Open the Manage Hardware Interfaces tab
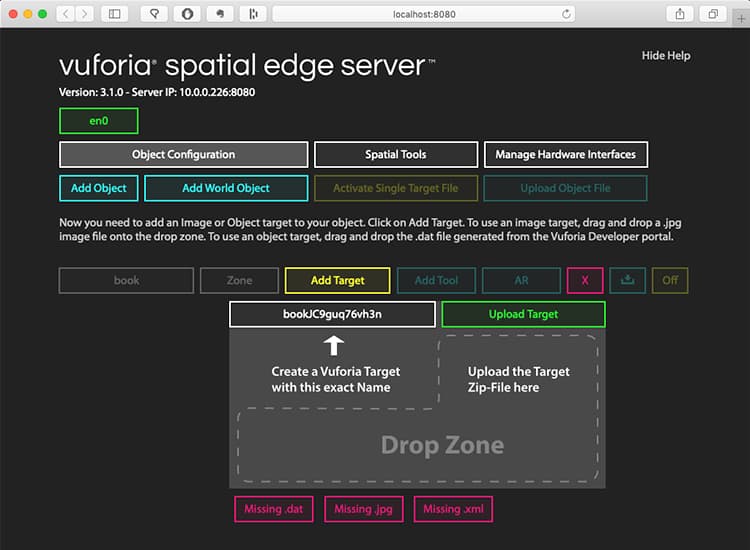The width and height of the screenshot is (750, 550). (x=565, y=155)
